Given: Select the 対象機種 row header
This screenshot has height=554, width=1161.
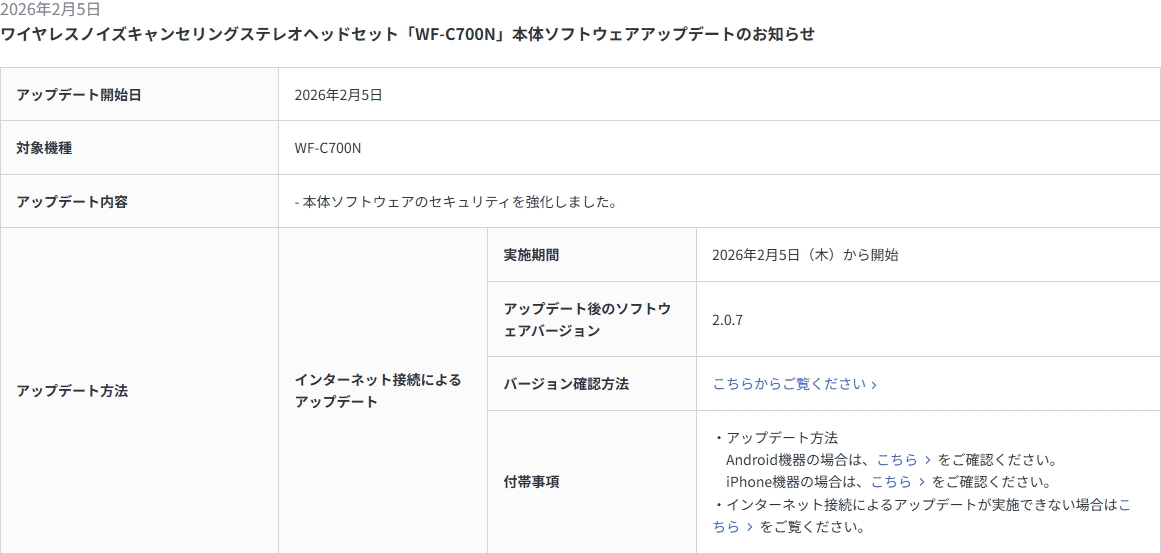Looking at the screenshot, I should pos(44,148).
